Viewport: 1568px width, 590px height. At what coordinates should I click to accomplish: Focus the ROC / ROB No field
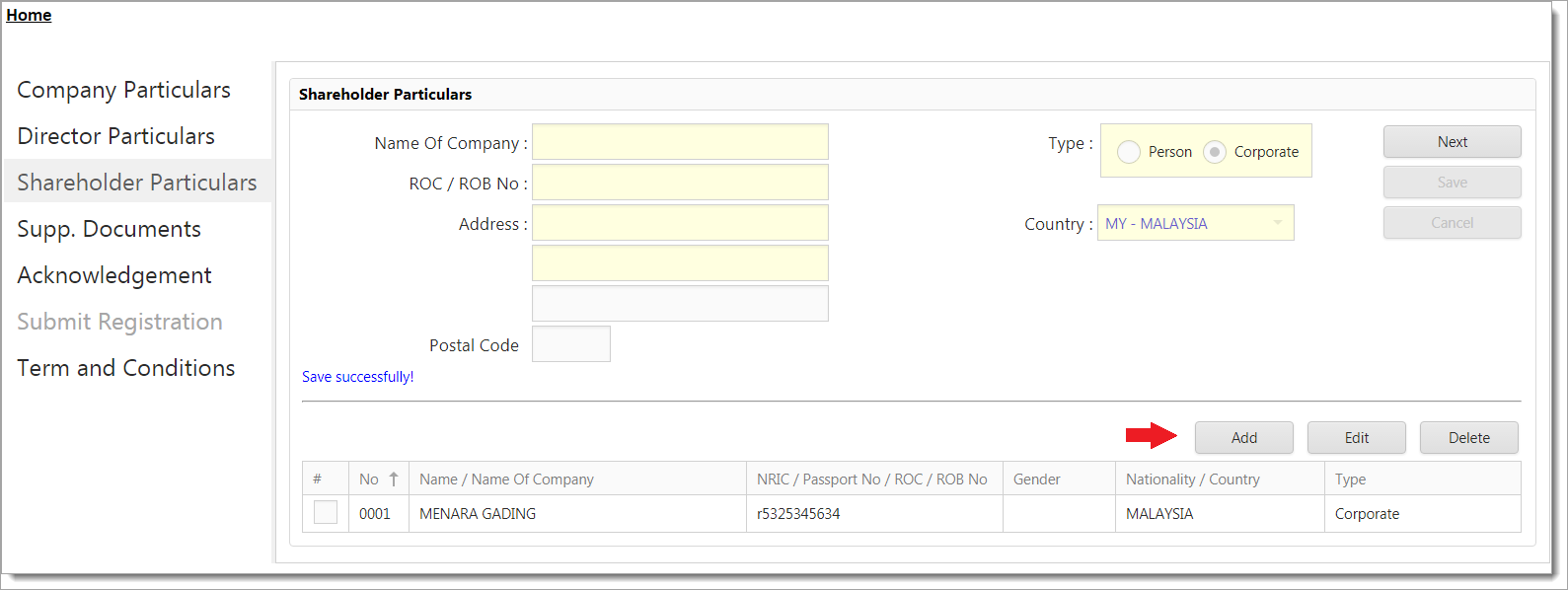pyautogui.click(x=680, y=183)
